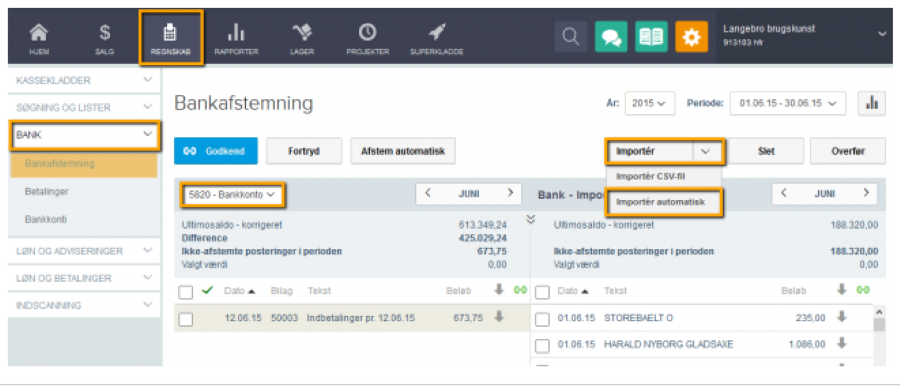This screenshot has height=387, width=900.
Task: Sort left table by Dato column
Action: (239, 291)
